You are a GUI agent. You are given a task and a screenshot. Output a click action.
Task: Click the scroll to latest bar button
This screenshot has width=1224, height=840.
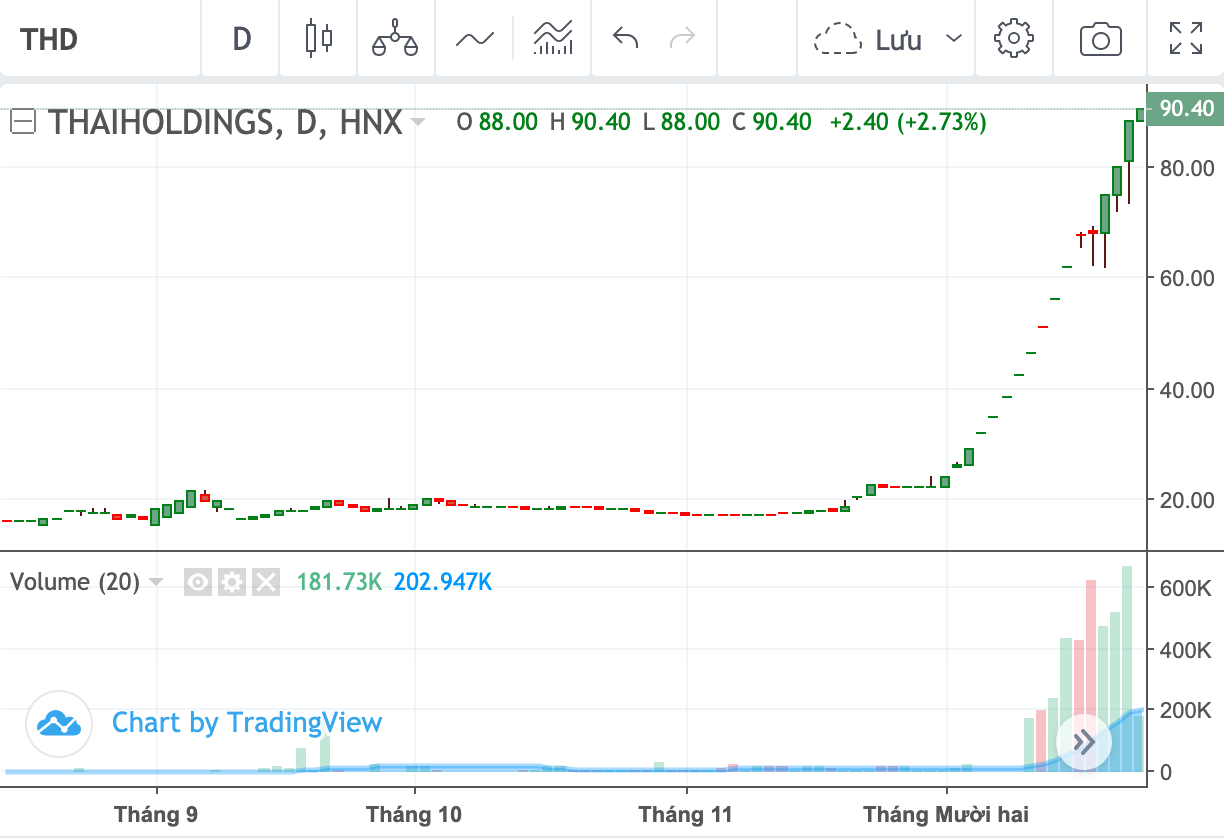coord(1084,742)
